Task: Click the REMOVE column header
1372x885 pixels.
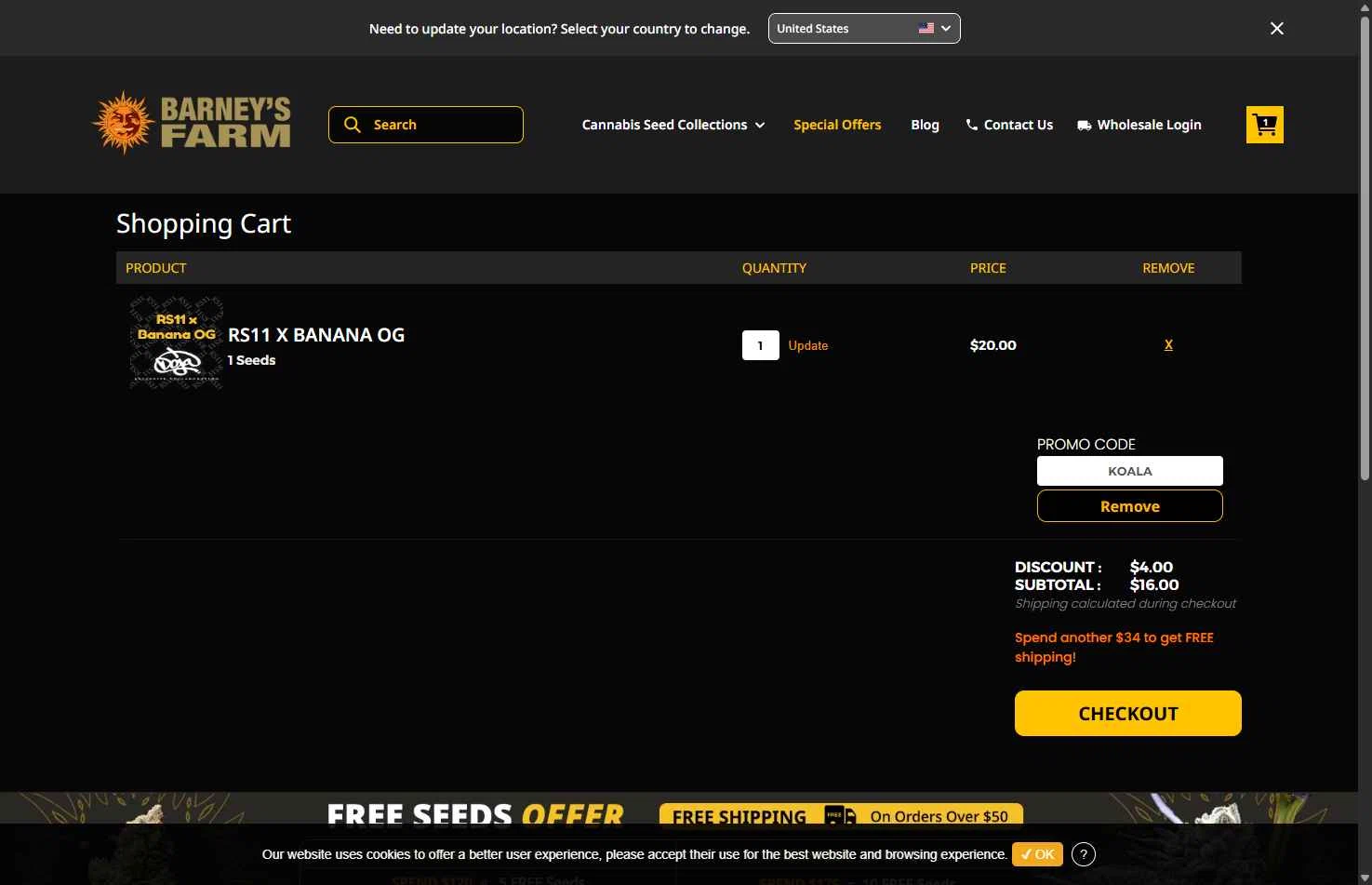Action: [1168, 268]
